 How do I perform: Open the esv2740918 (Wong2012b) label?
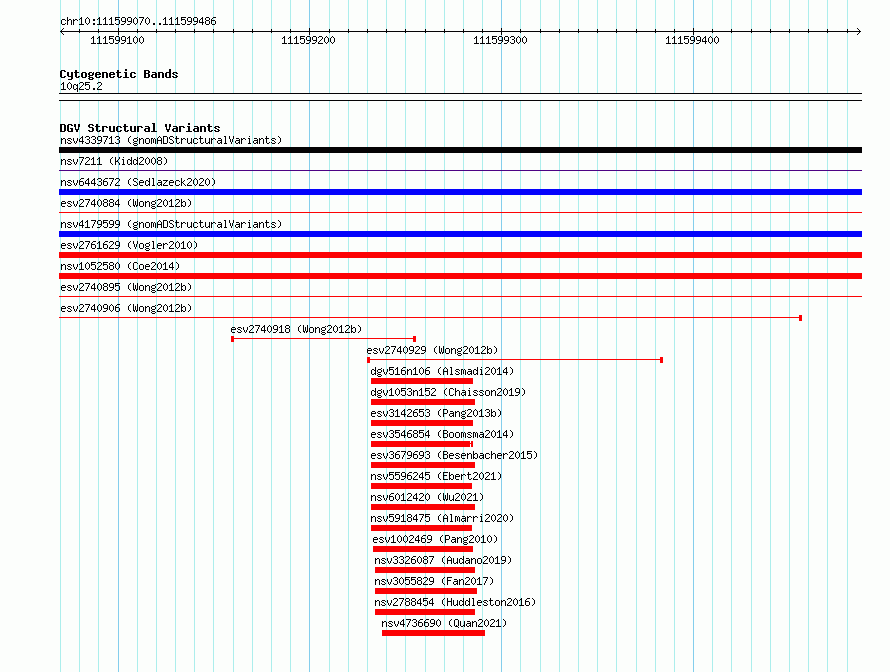296,329
